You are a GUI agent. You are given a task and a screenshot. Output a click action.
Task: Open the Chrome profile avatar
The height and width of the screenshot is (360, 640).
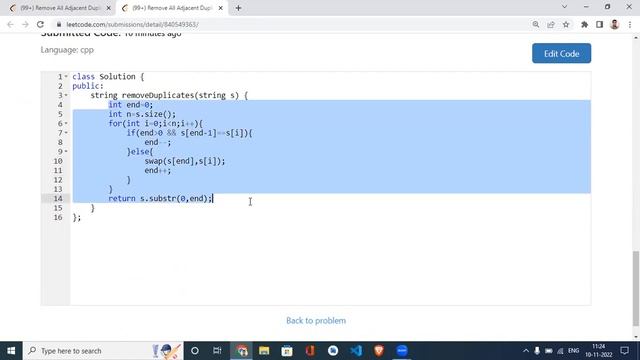(614, 24)
